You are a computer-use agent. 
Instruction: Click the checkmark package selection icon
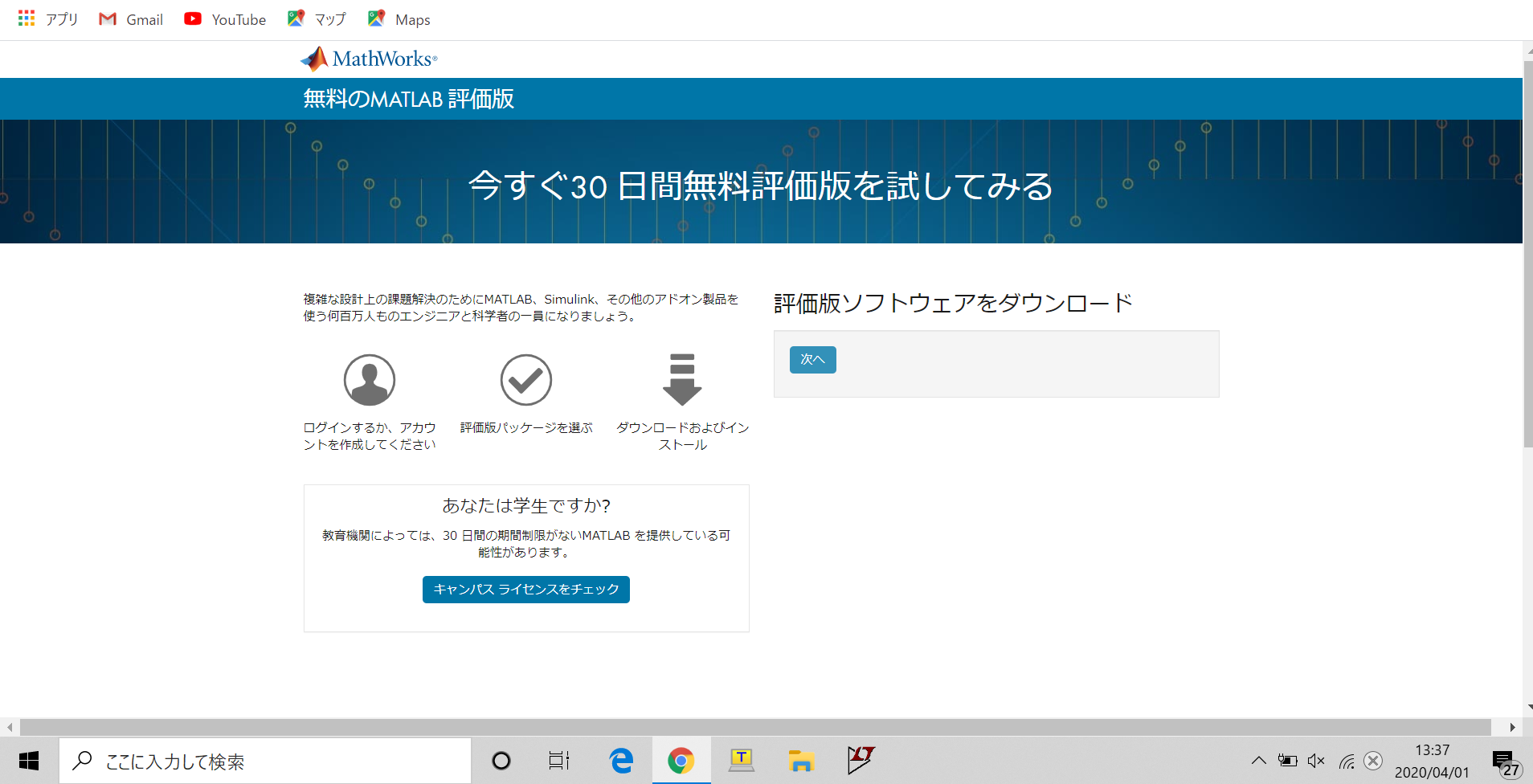pos(526,380)
